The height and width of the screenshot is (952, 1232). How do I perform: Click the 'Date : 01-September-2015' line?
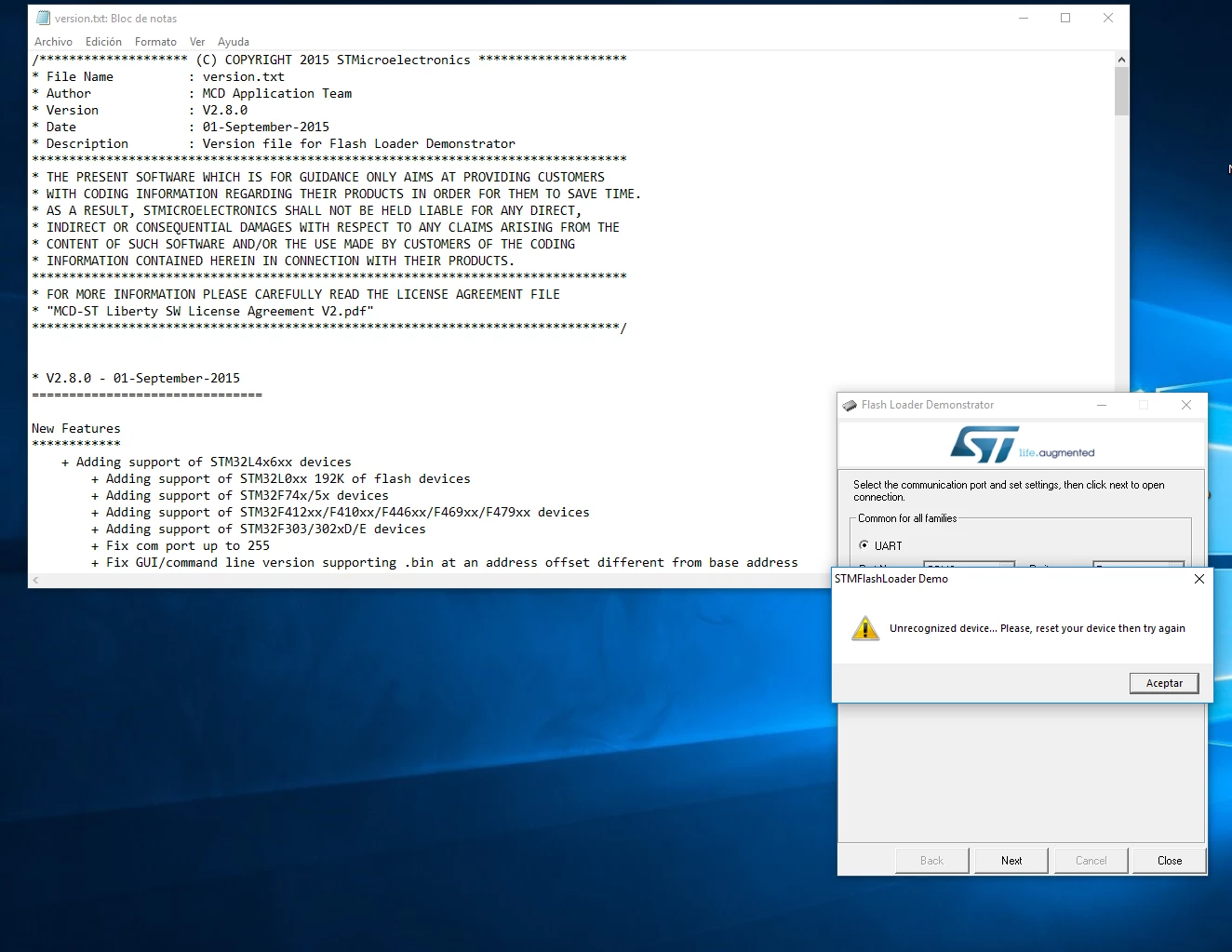pos(181,127)
